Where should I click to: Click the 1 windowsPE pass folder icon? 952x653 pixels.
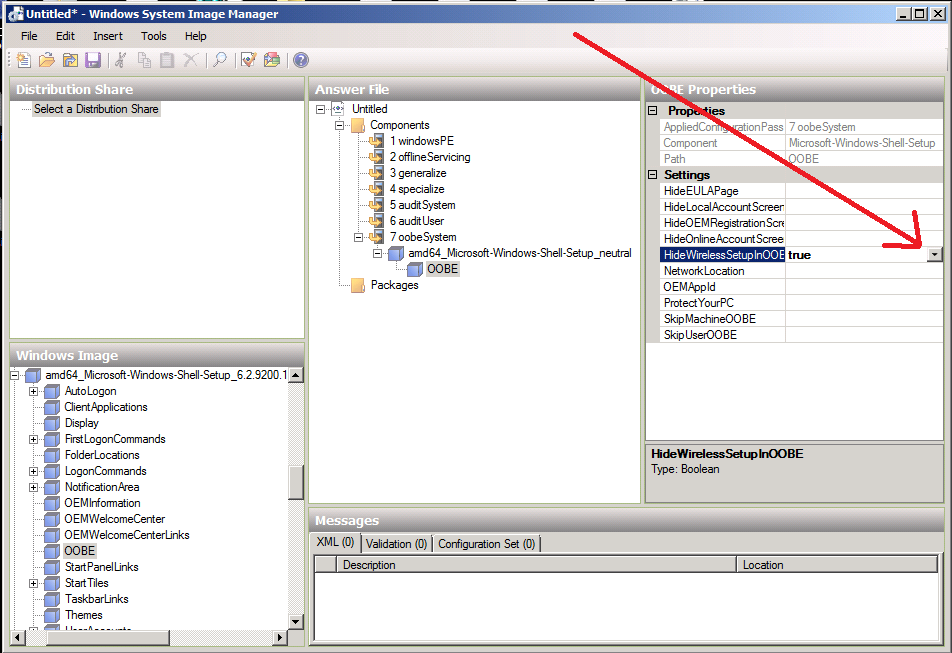[x=376, y=141]
